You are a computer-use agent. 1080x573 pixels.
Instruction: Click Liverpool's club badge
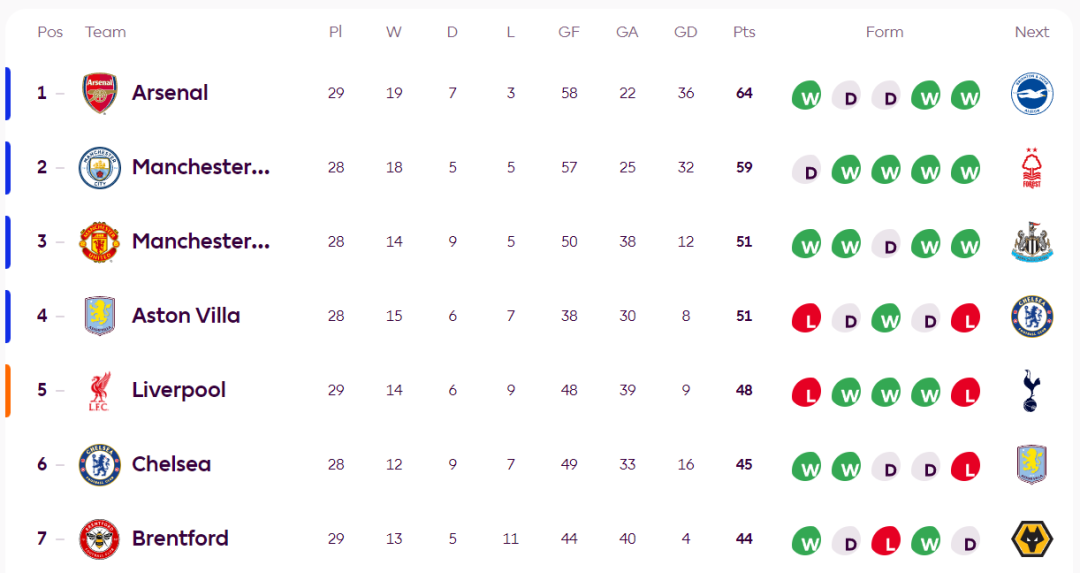(100, 391)
